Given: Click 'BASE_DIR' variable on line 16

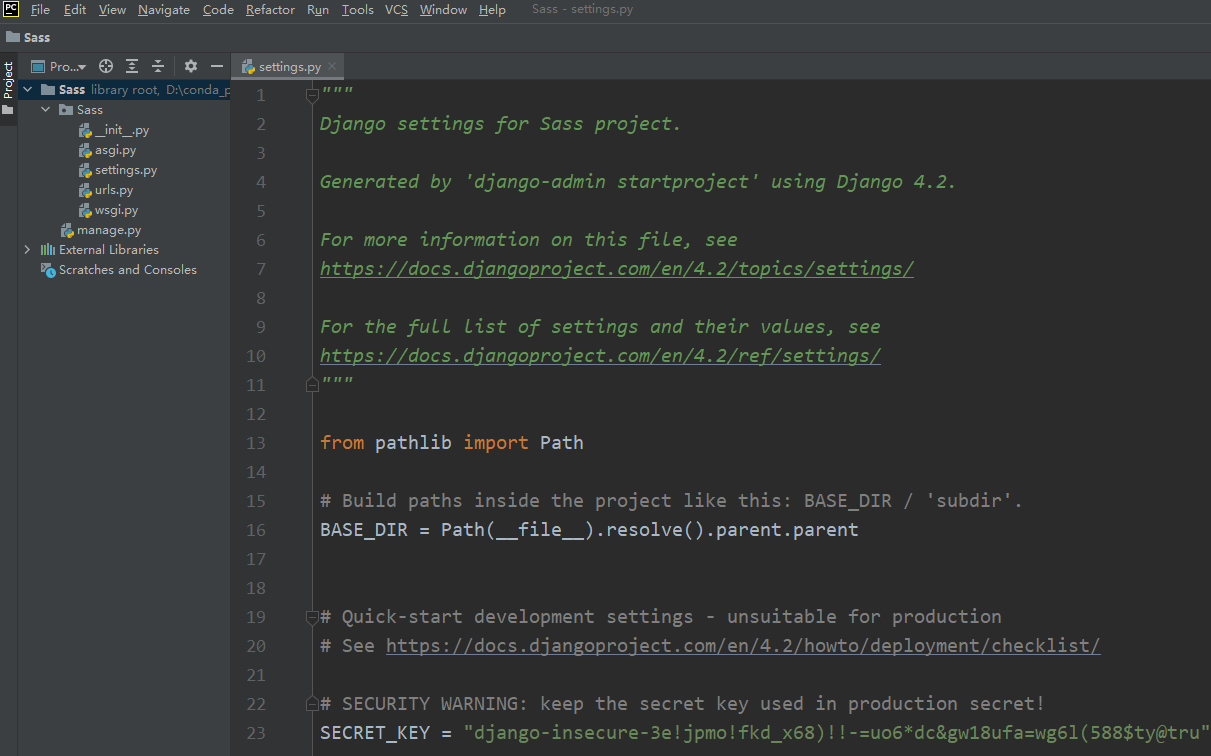Looking at the screenshot, I should click(x=364, y=530).
